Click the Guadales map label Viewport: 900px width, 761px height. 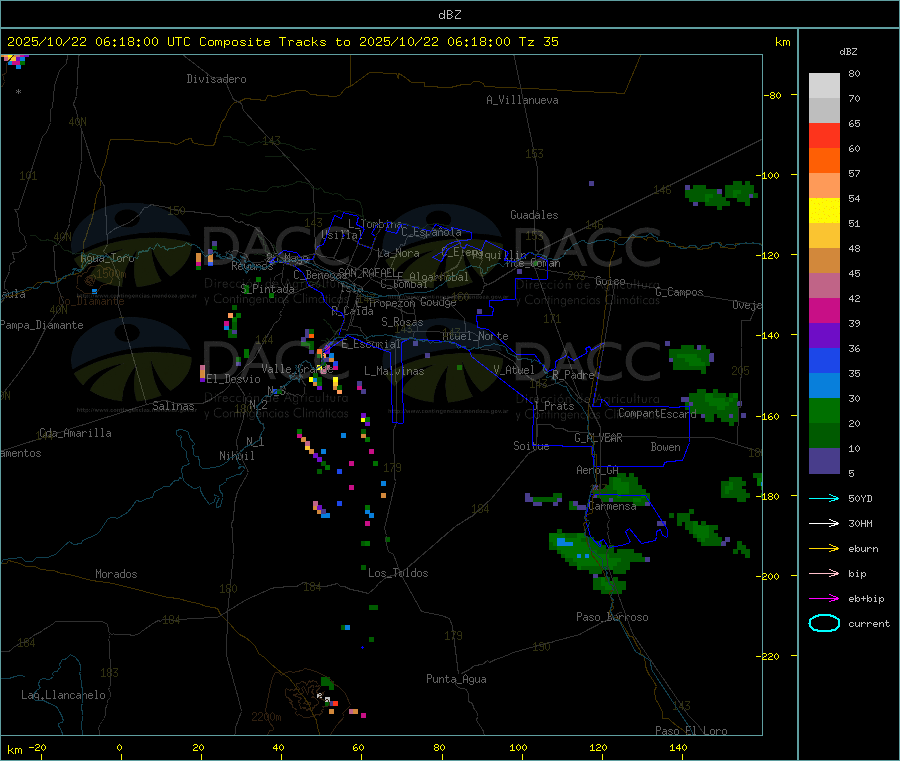click(534, 215)
